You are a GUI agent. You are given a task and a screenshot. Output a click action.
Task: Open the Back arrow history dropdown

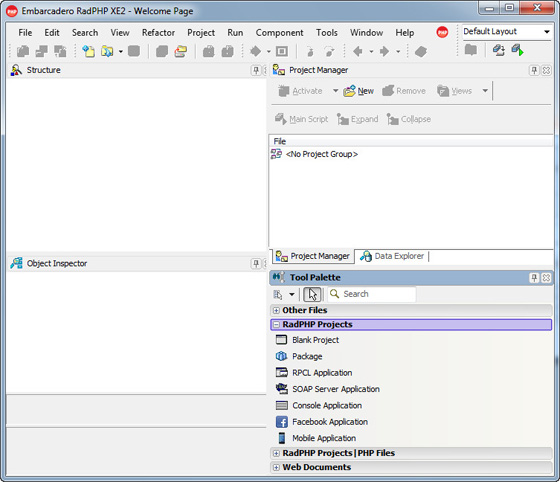pos(371,52)
